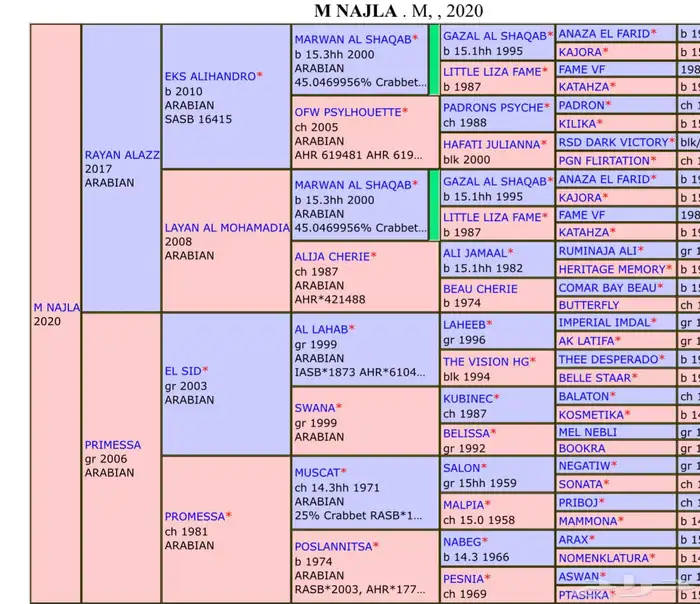Click green bar beside Eks Alihandro's sire Marwan
This screenshot has width=700, height=604.
point(433,60)
